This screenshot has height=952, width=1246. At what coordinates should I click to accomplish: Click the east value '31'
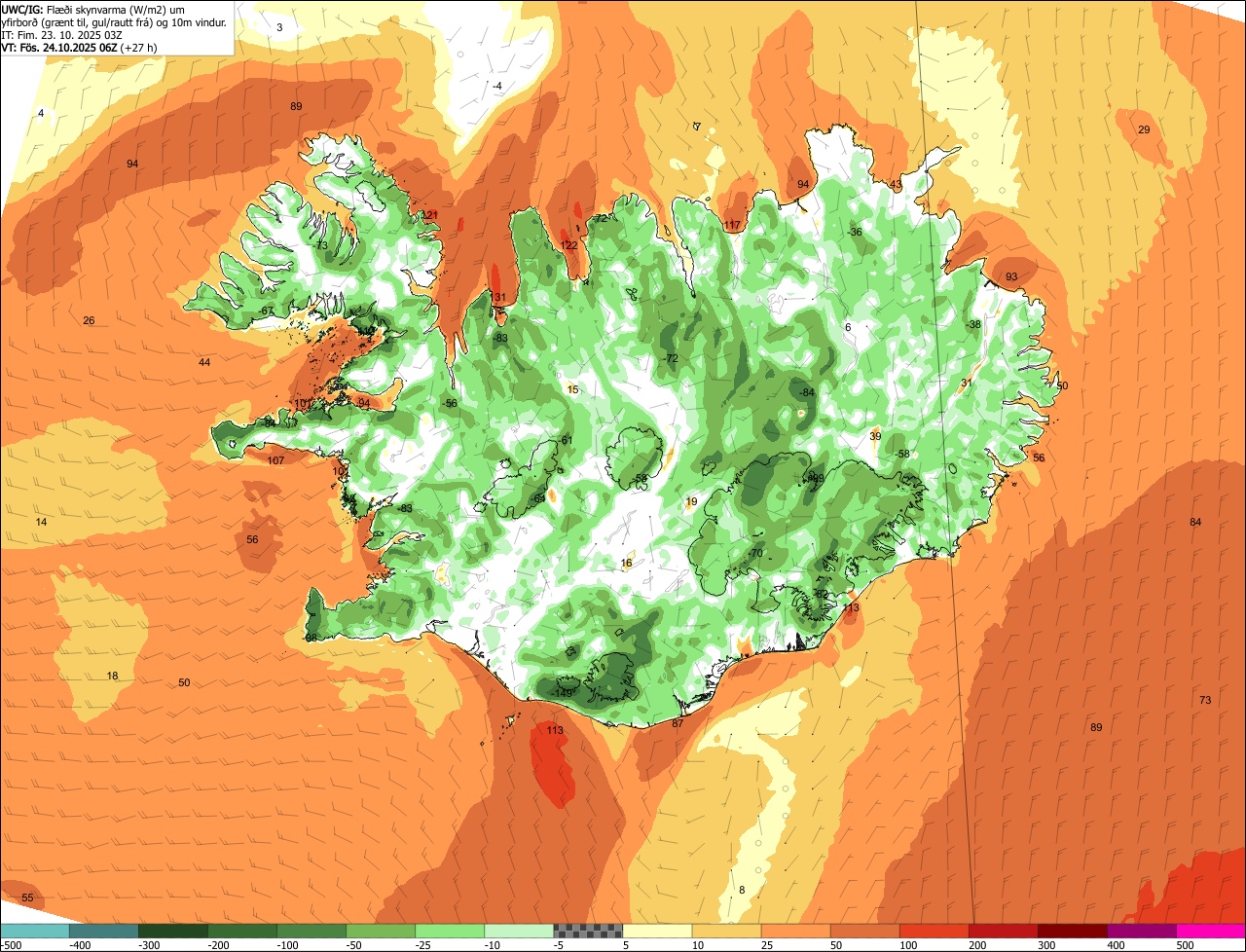(966, 384)
